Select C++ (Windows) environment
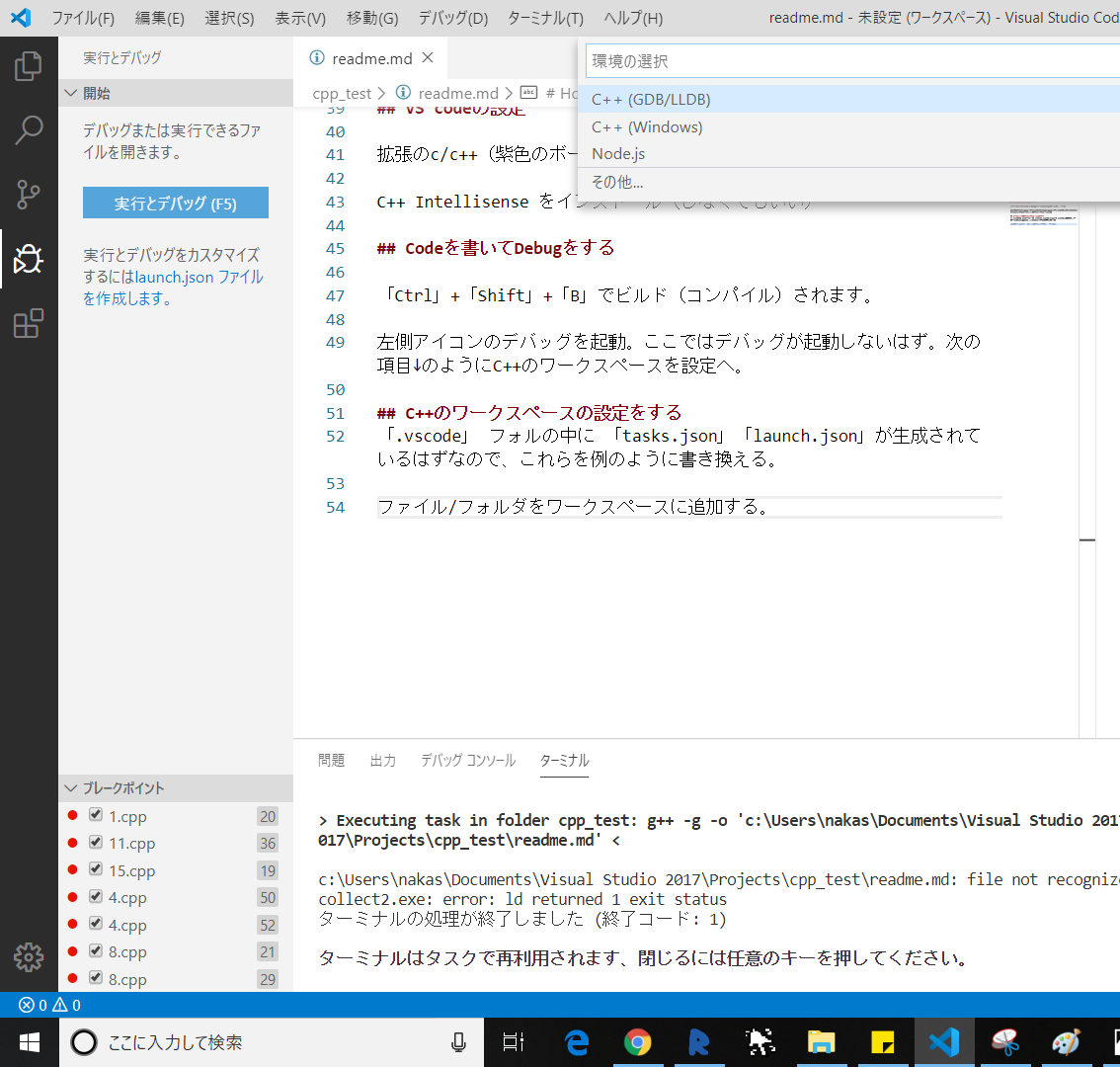The image size is (1120, 1067). (x=848, y=126)
